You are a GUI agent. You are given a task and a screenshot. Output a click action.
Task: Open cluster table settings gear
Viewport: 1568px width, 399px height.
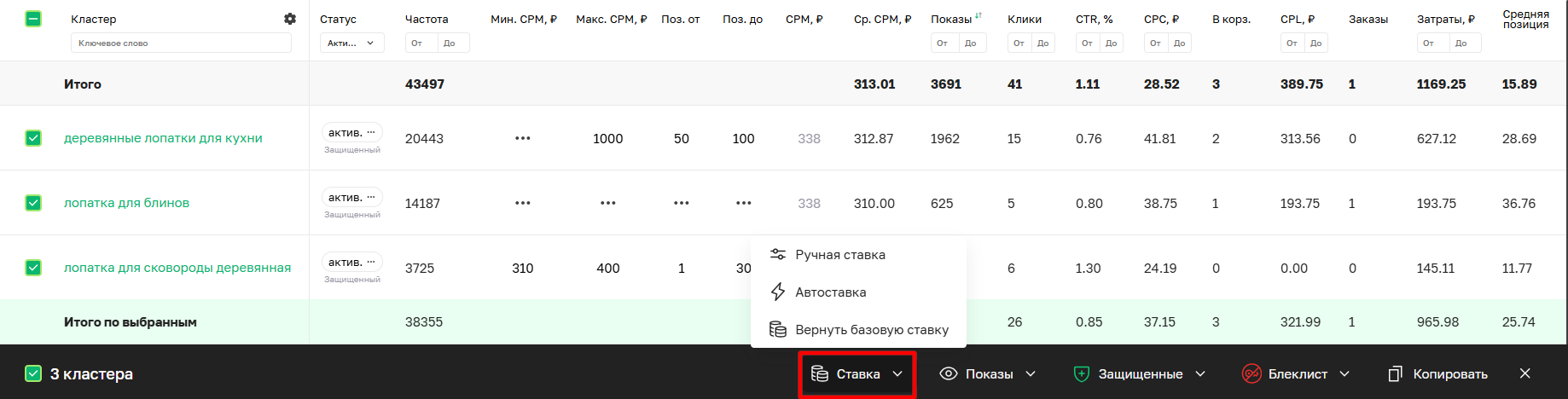(290, 19)
